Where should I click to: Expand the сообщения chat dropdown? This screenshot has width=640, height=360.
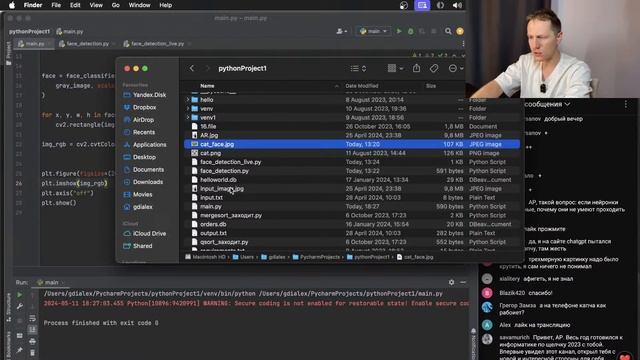coord(547,104)
